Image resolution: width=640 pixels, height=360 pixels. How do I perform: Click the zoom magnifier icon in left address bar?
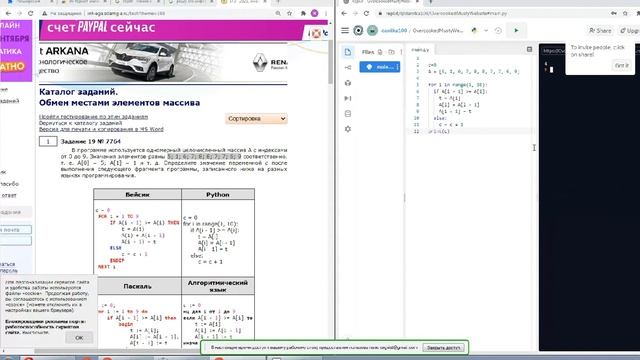(278, 13)
